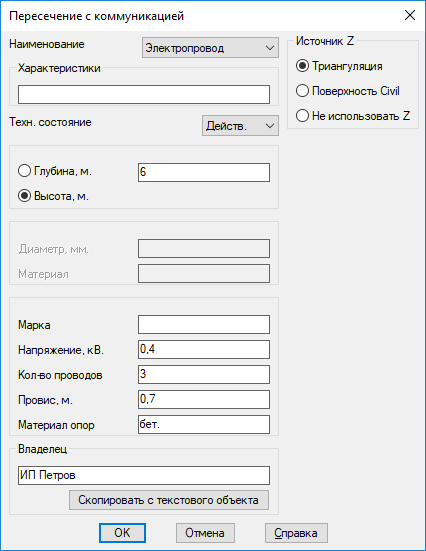The width and height of the screenshot is (426, 551).
Task: Click the Напряжение, кВ. field
Action: (x=204, y=349)
